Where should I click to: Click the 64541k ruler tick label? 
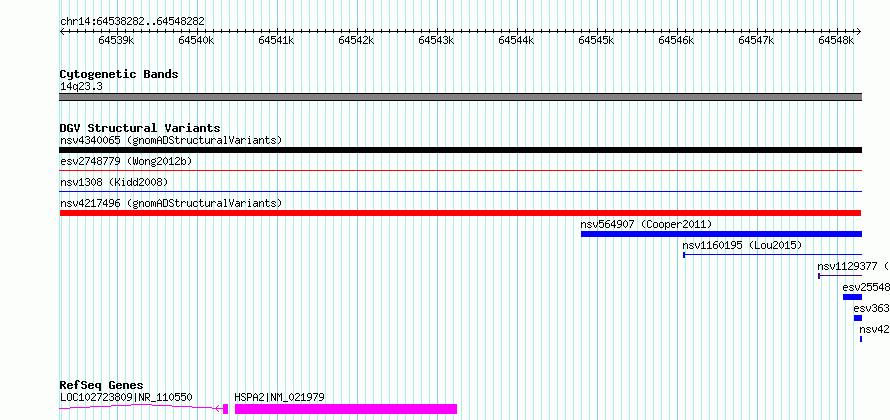pyautogui.click(x=276, y=40)
